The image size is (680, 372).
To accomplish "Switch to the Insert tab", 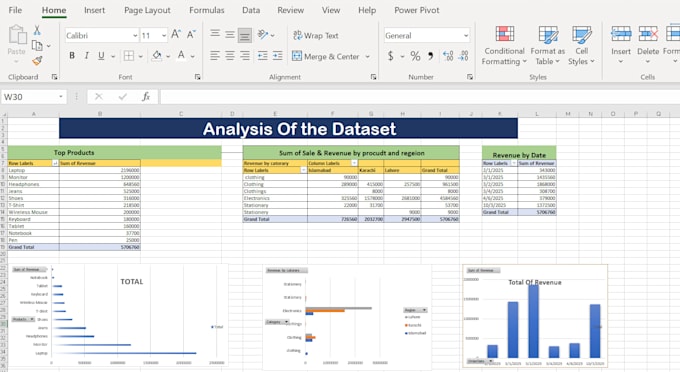I will [x=95, y=10].
